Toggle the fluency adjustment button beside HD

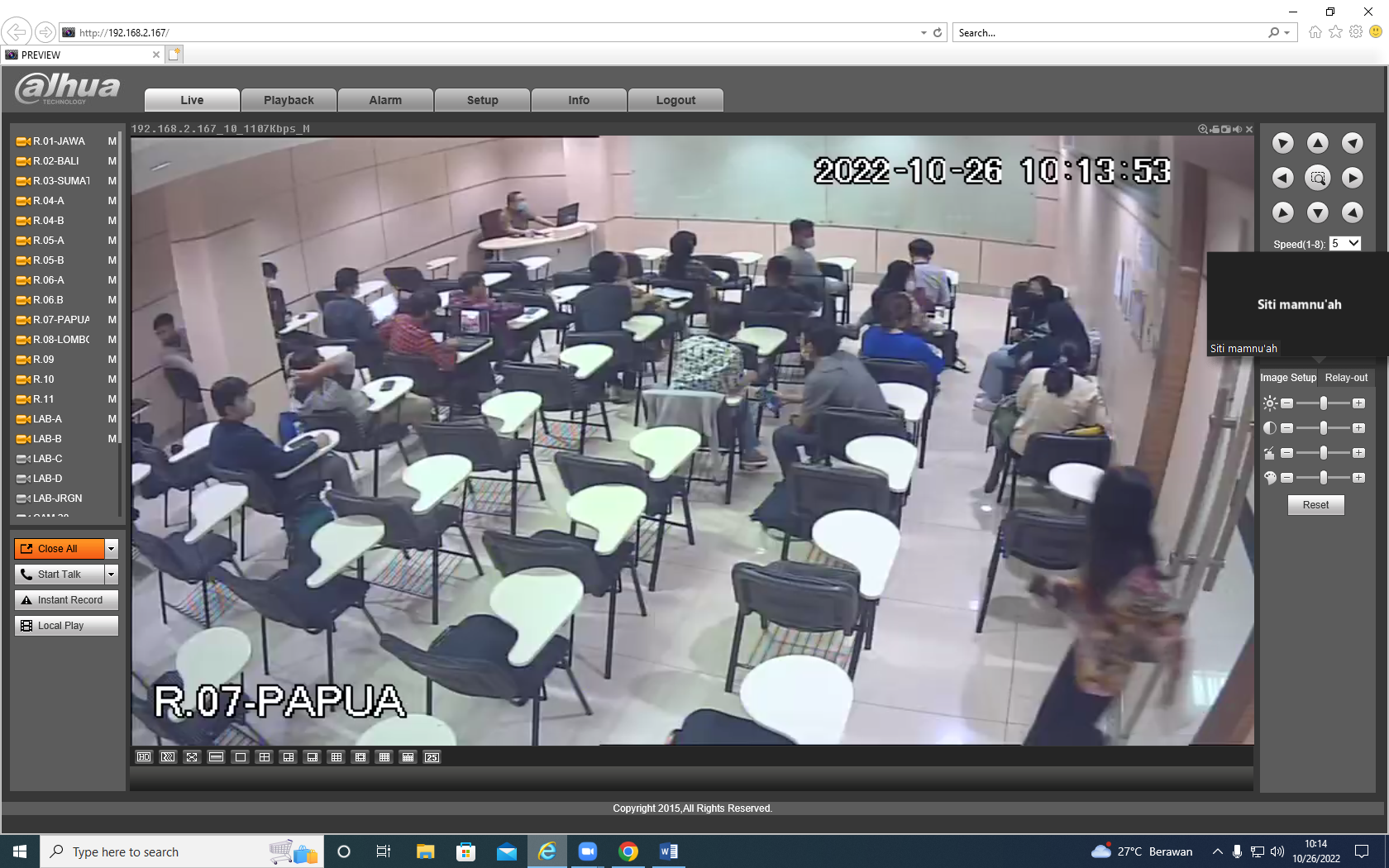click(168, 757)
